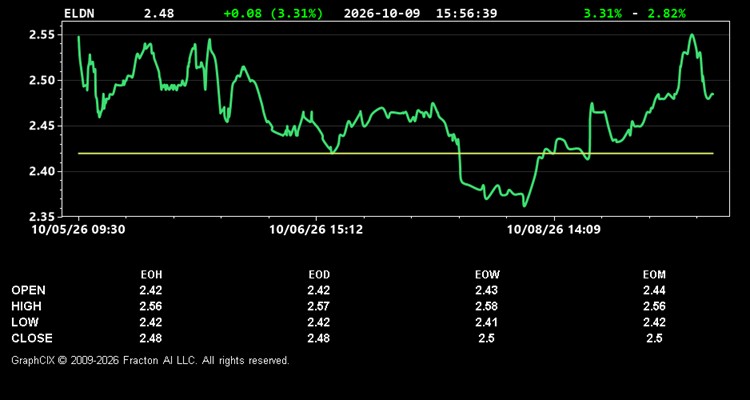Click the yellow horizontal reference line
750x400 pixels.
(x=396, y=154)
